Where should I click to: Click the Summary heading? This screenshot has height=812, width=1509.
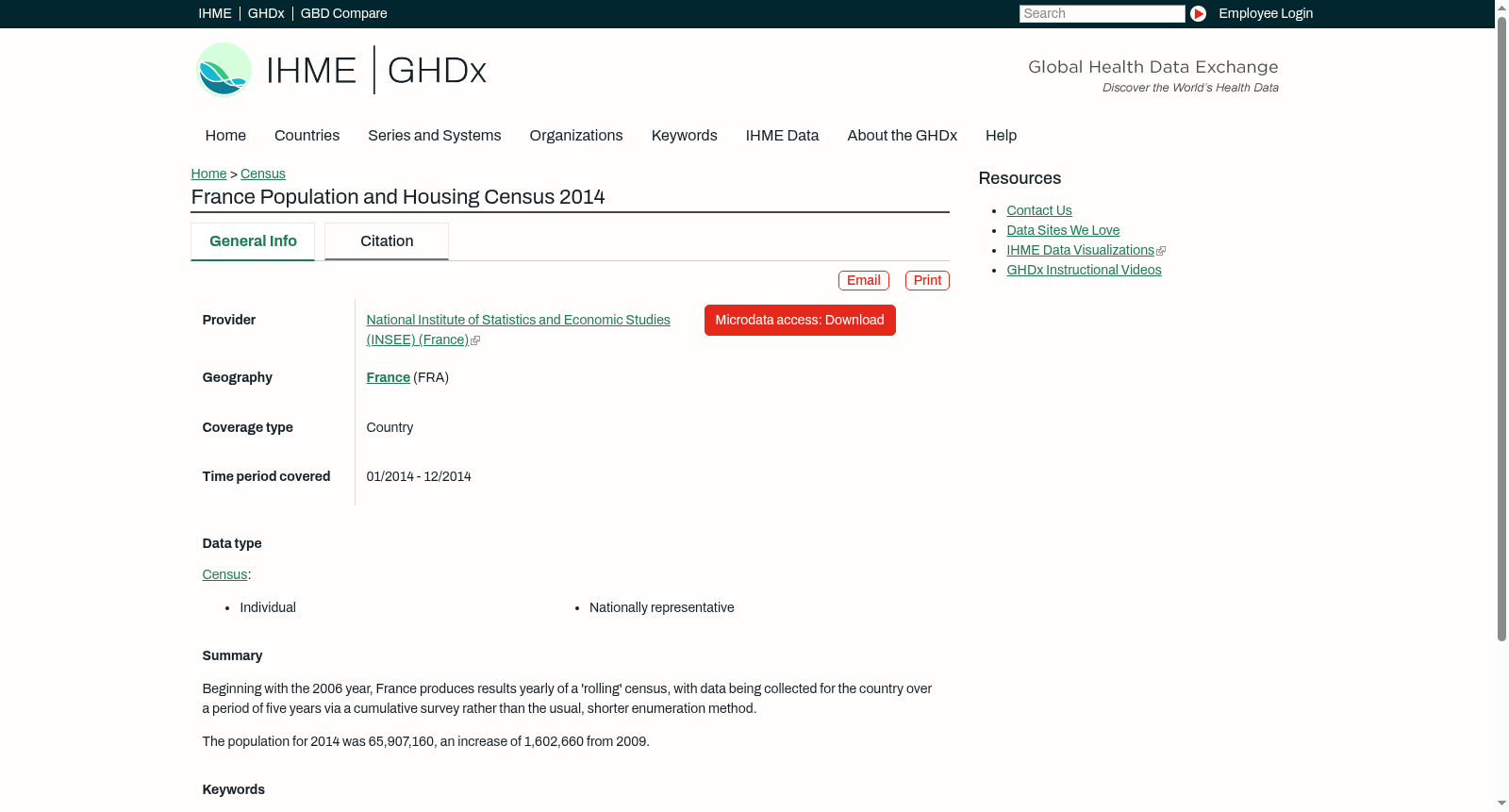pyautogui.click(x=232, y=655)
